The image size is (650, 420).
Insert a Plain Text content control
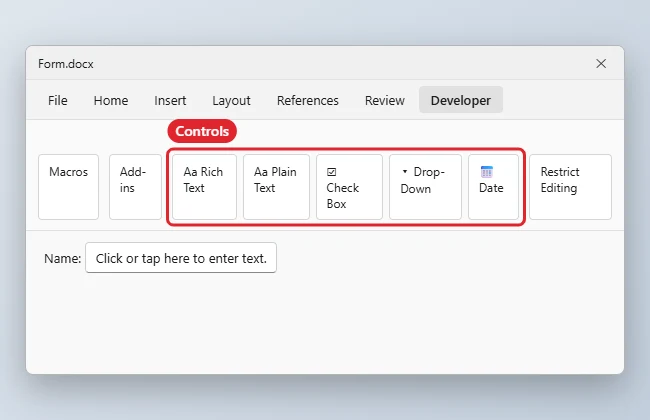tap(276, 187)
